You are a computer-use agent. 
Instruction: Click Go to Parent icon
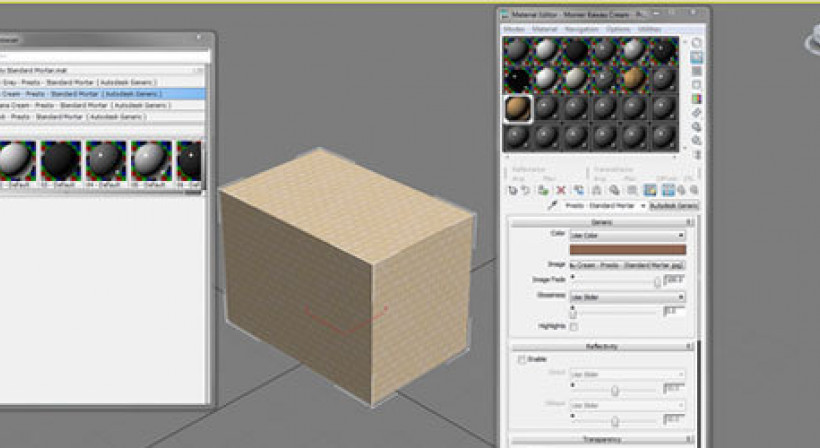682,191
